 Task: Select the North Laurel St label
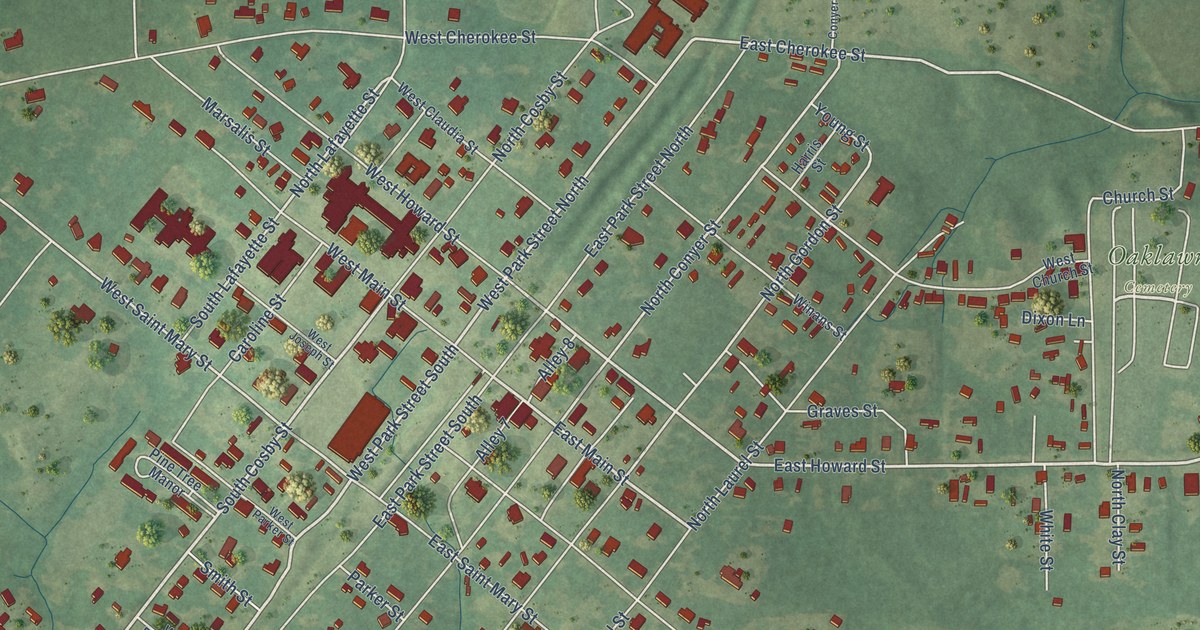tap(725, 485)
